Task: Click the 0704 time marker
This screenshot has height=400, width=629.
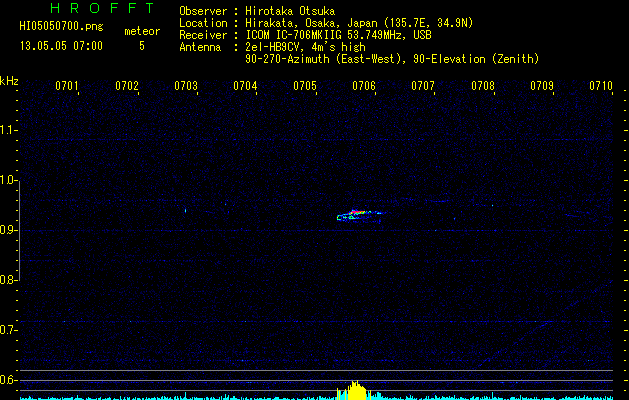Action: (245, 86)
